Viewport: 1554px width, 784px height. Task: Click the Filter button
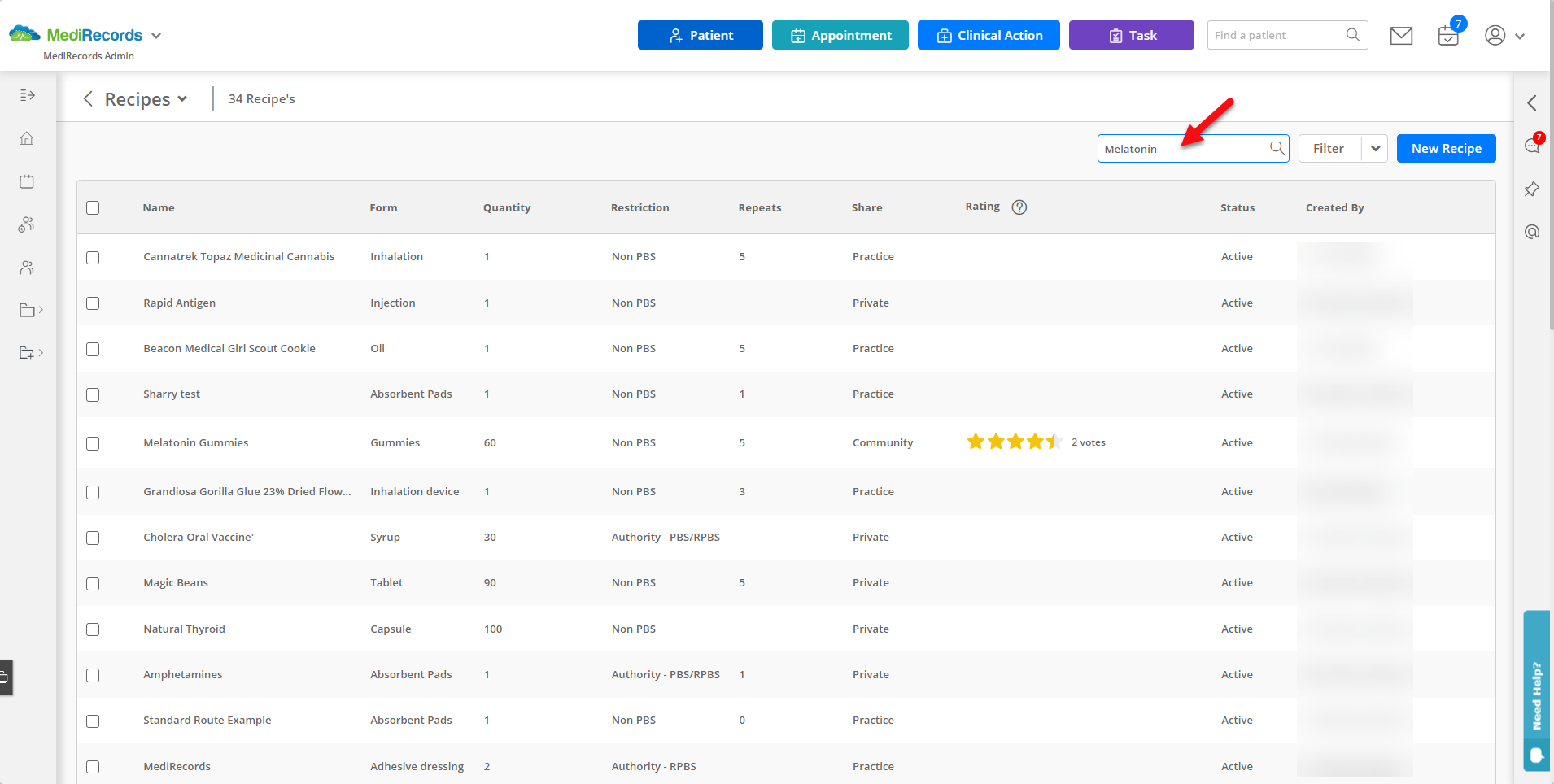coord(1329,148)
